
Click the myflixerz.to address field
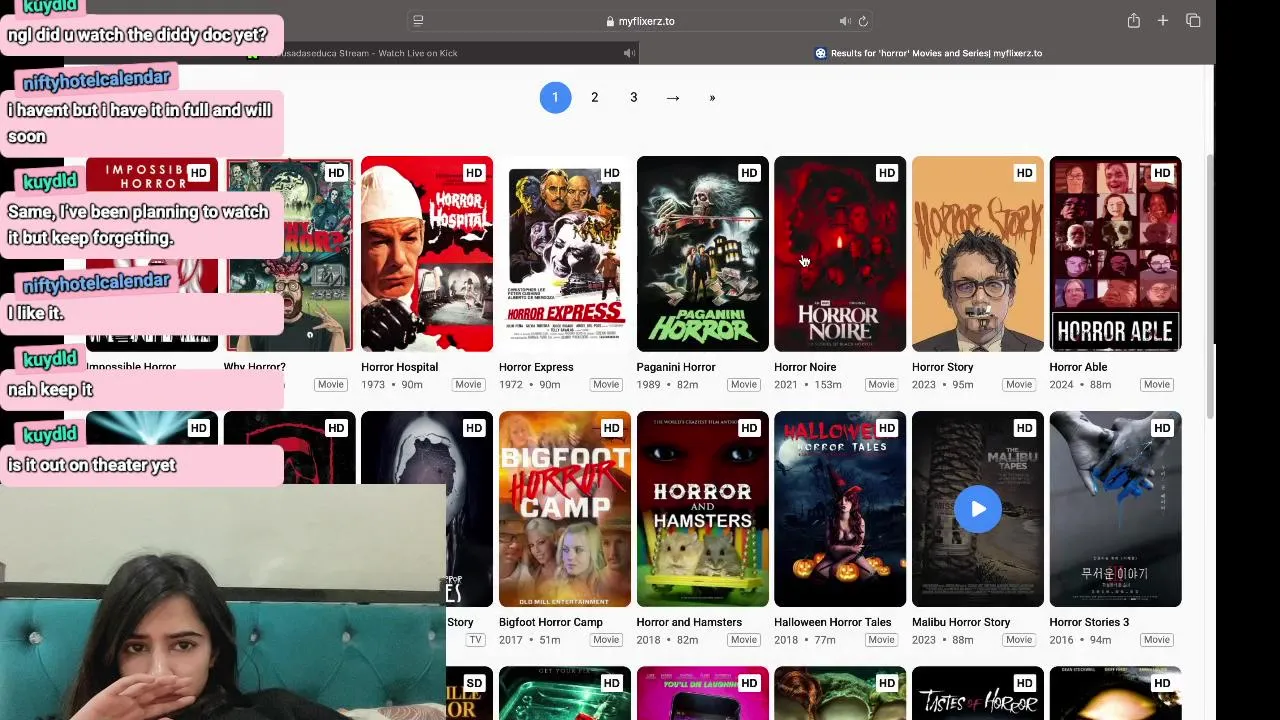[640, 21]
